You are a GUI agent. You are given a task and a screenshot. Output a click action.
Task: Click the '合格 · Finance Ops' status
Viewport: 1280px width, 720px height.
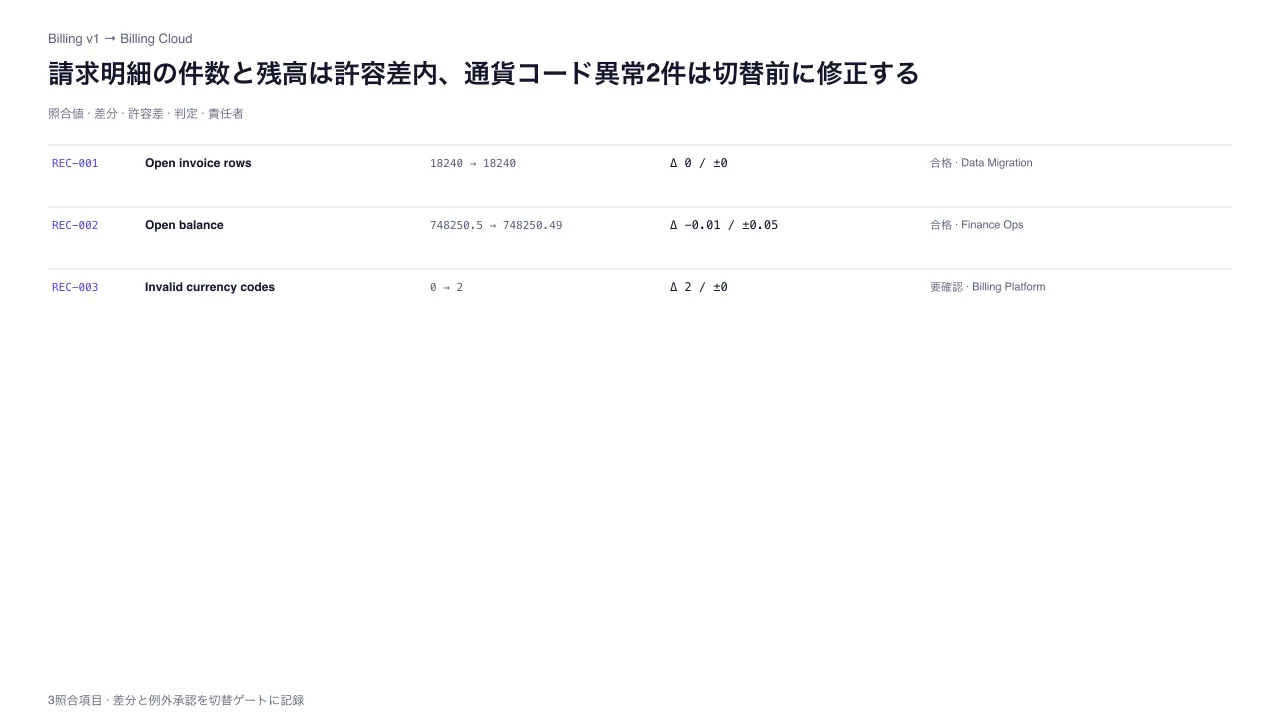point(977,225)
